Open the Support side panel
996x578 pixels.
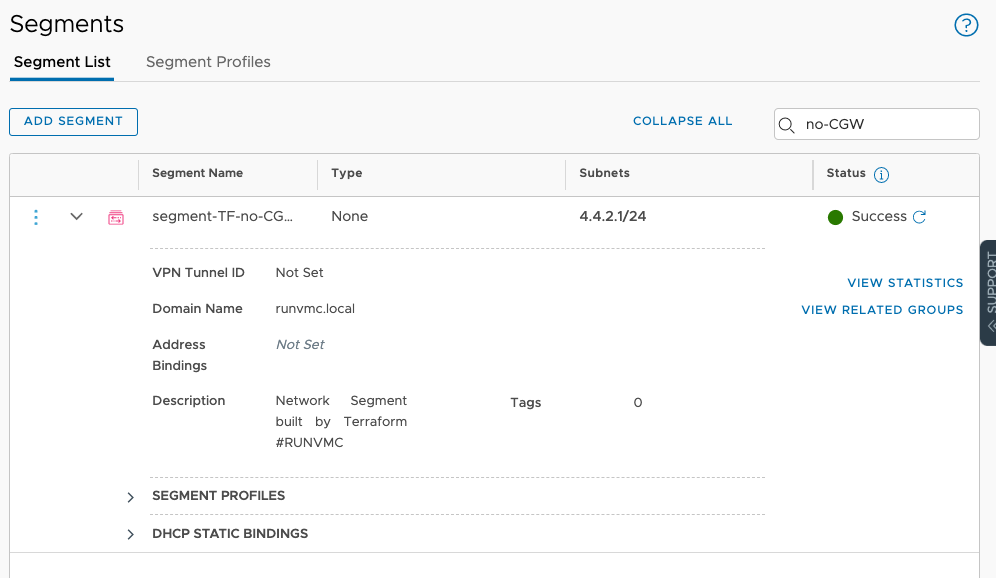tap(988, 292)
